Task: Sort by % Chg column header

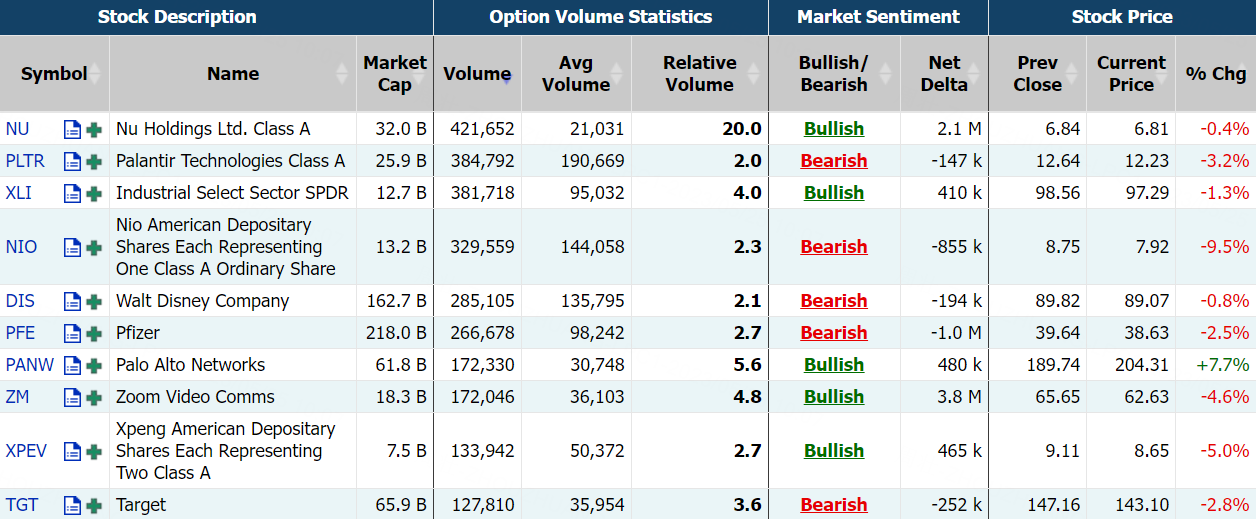Action: click(x=1215, y=74)
